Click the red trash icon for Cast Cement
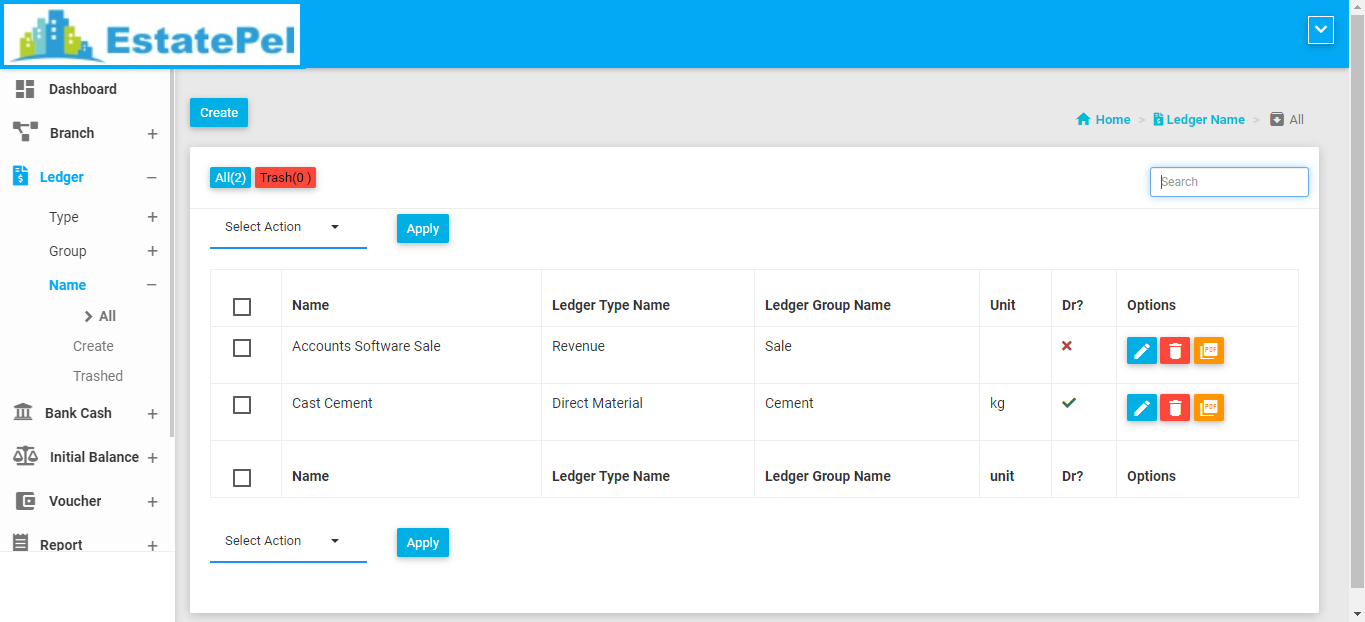The image size is (1365, 622). [x=1175, y=408]
